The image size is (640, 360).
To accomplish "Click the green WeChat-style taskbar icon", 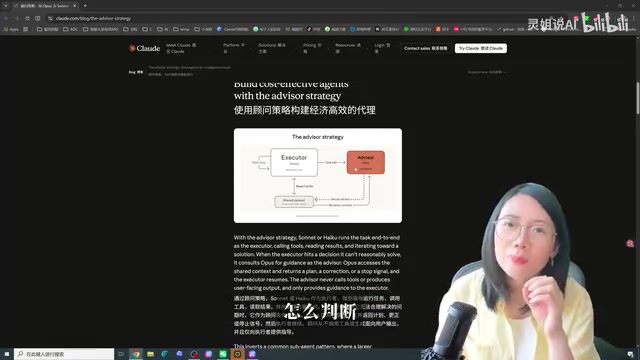I will [x=223, y=354].
